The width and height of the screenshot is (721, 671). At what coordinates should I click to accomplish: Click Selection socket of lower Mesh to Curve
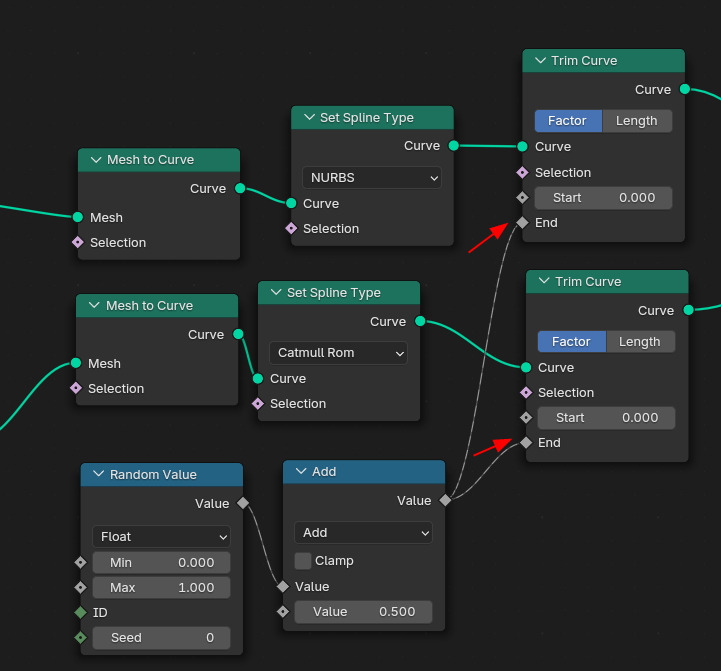tap(76, 388)
